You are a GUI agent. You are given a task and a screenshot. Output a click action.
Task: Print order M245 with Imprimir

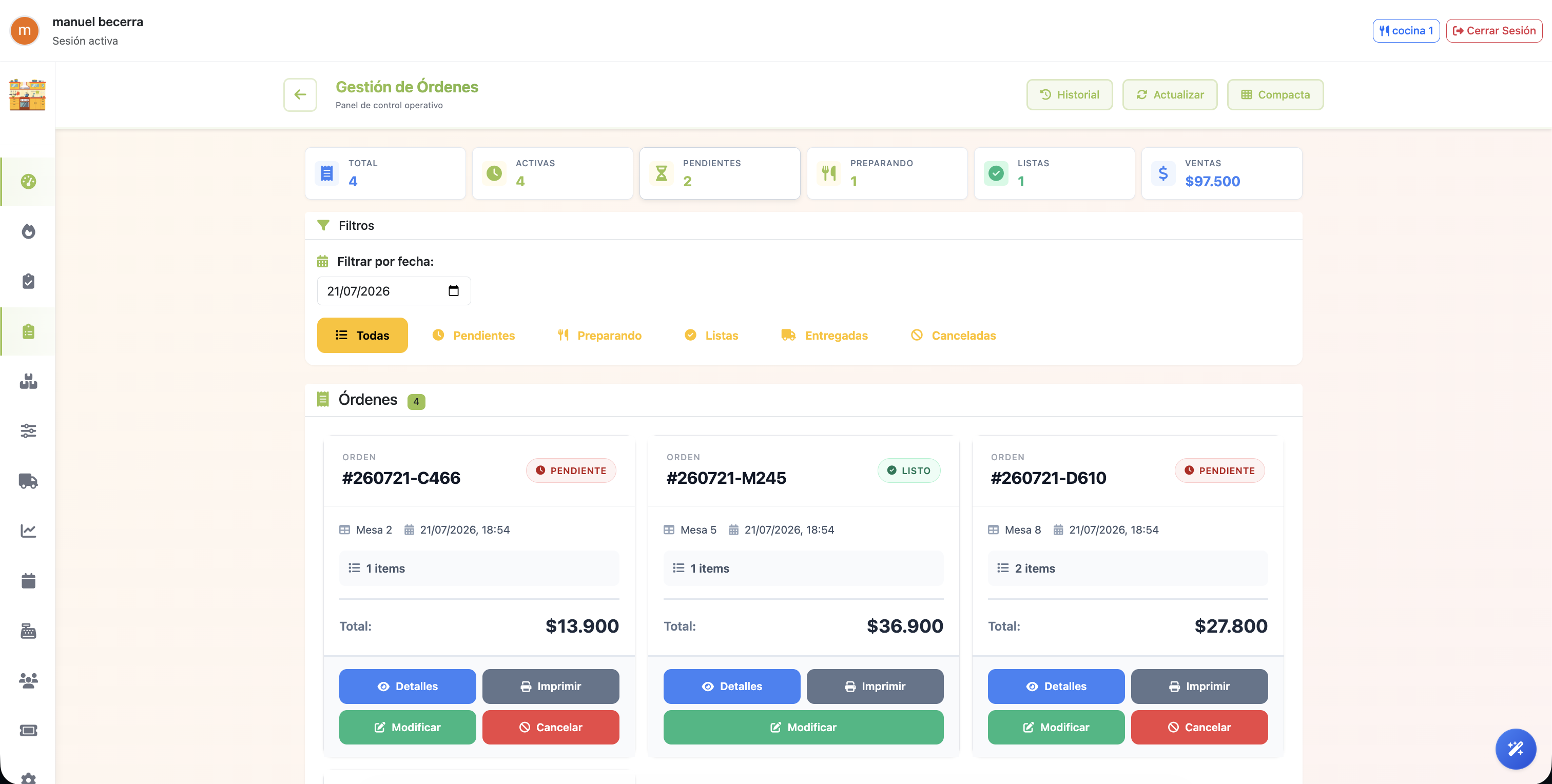(876, 687)
